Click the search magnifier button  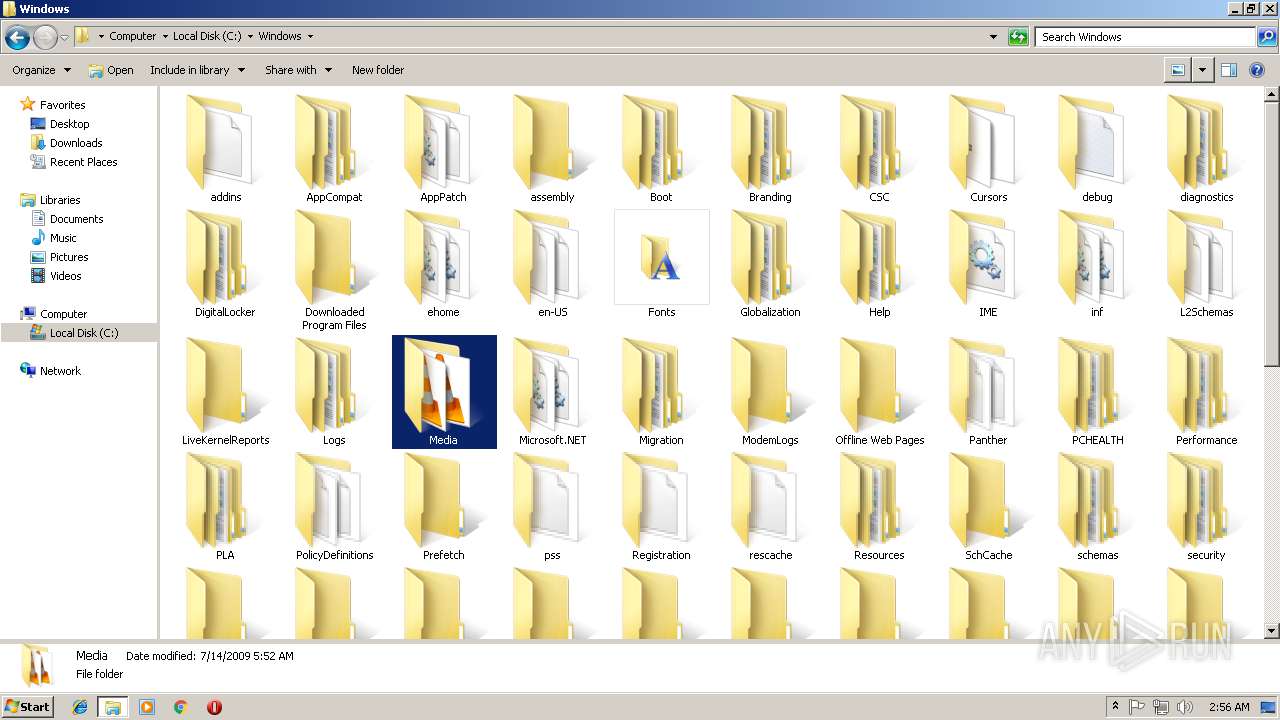pyautogui.click(x=1266, y=37)
